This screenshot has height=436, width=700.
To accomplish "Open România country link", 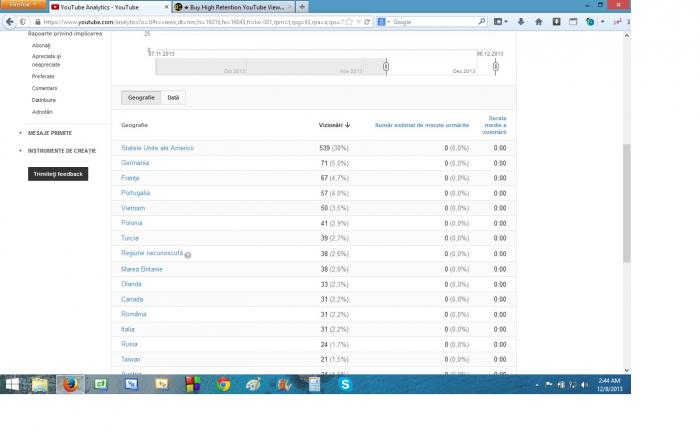I will (x=133, y=314).
